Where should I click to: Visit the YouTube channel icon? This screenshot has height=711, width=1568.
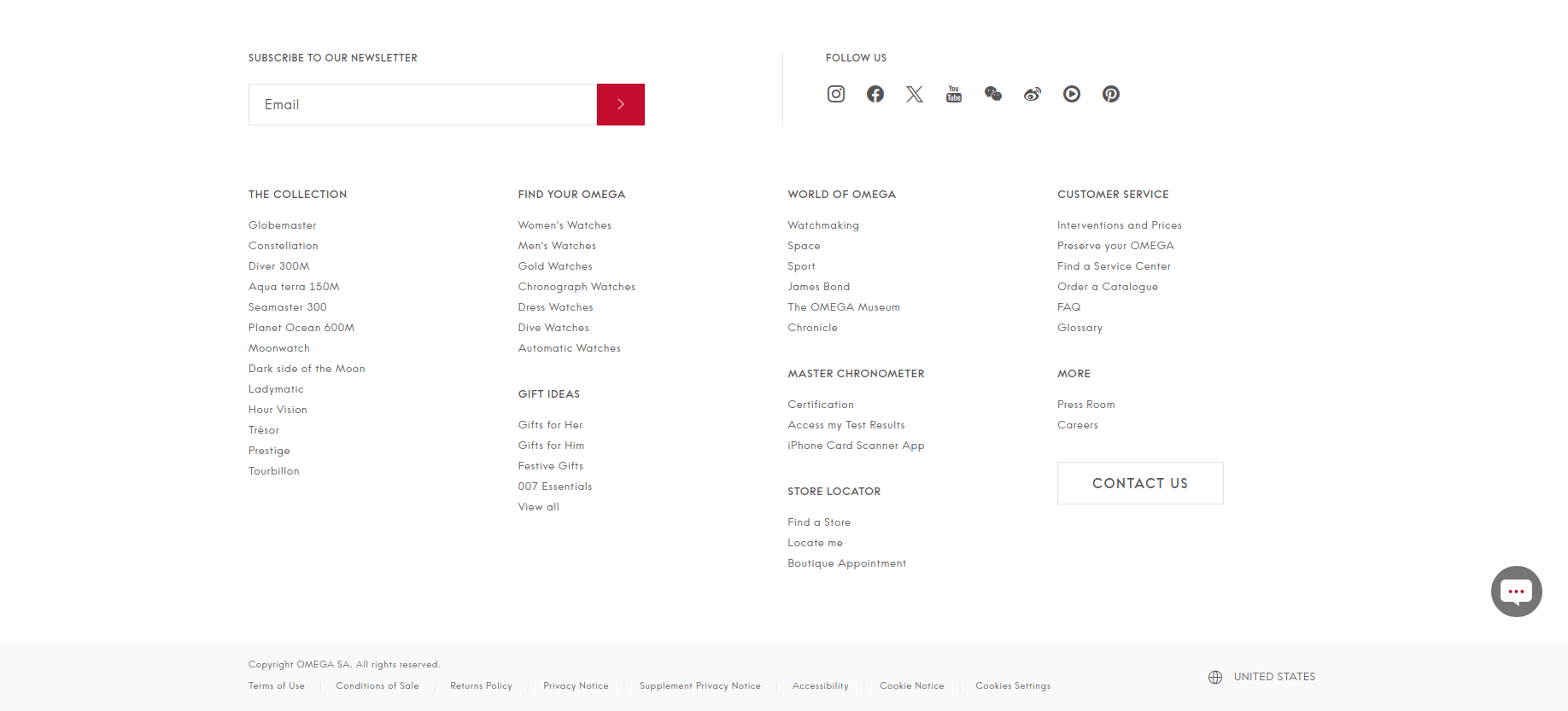[954, 94]
